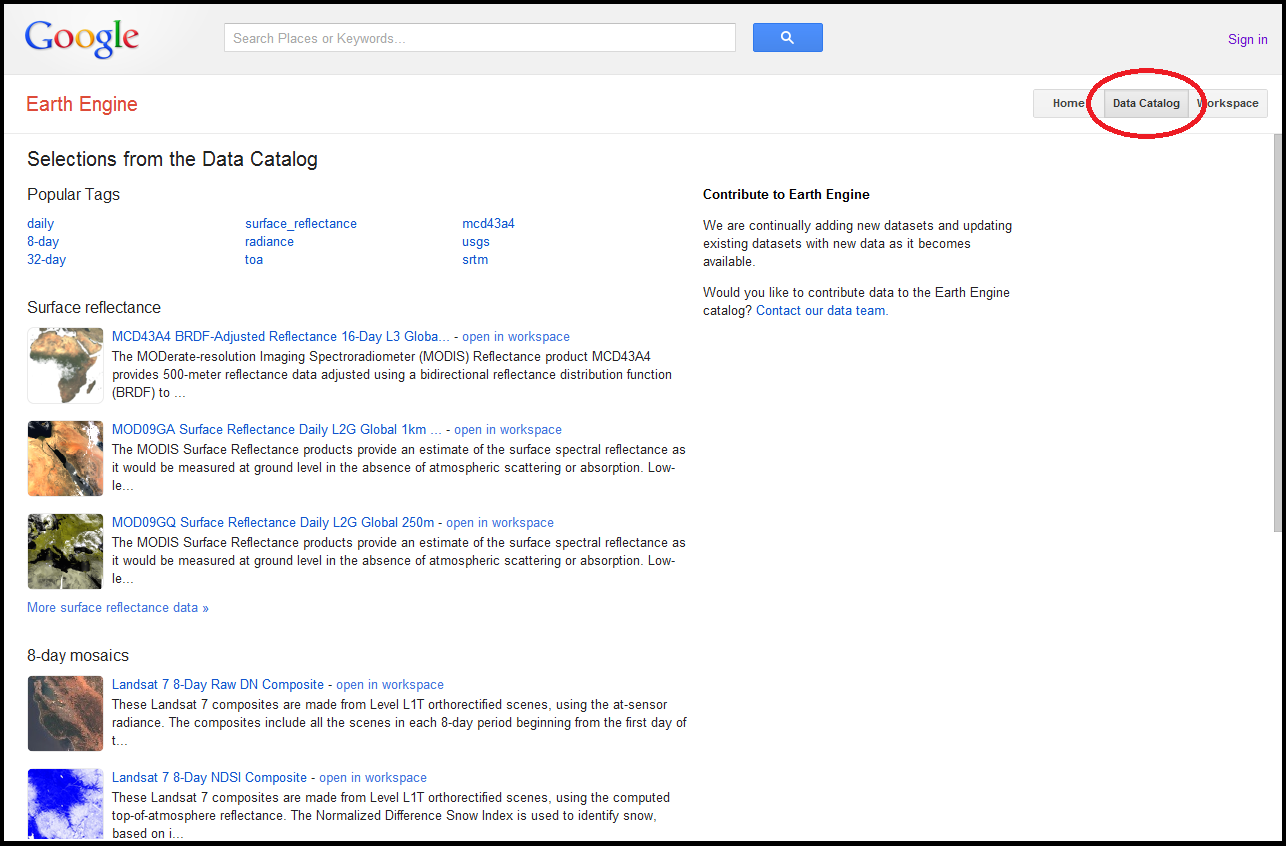Expand the MCD43A4 description ellipsis link
Screen dimensions: 1286x846
click(x=180, y=393)
